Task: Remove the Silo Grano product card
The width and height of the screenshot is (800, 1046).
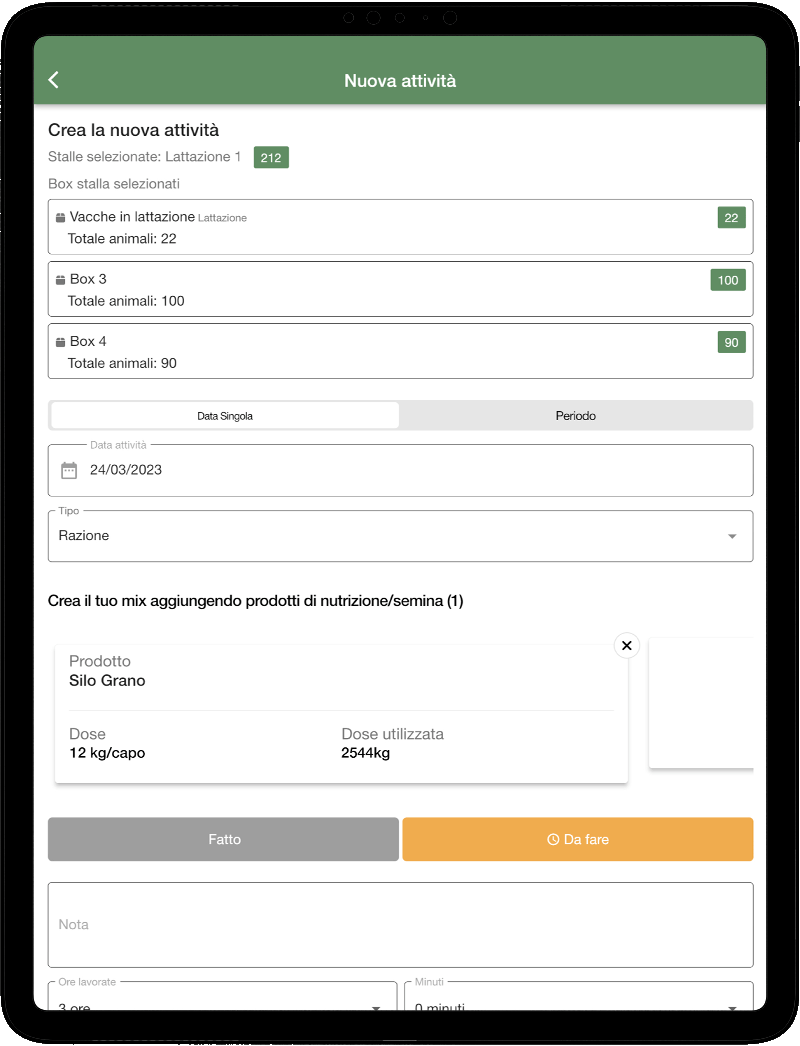Action: click(626, 646)
